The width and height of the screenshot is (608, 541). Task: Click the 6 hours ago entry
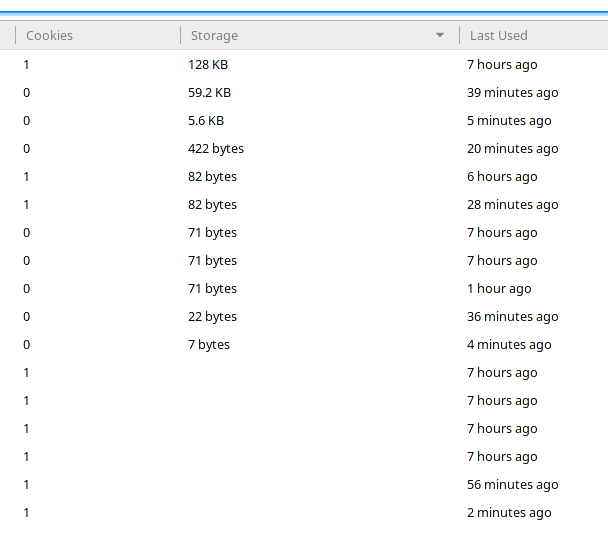click(x=502, y=176)
